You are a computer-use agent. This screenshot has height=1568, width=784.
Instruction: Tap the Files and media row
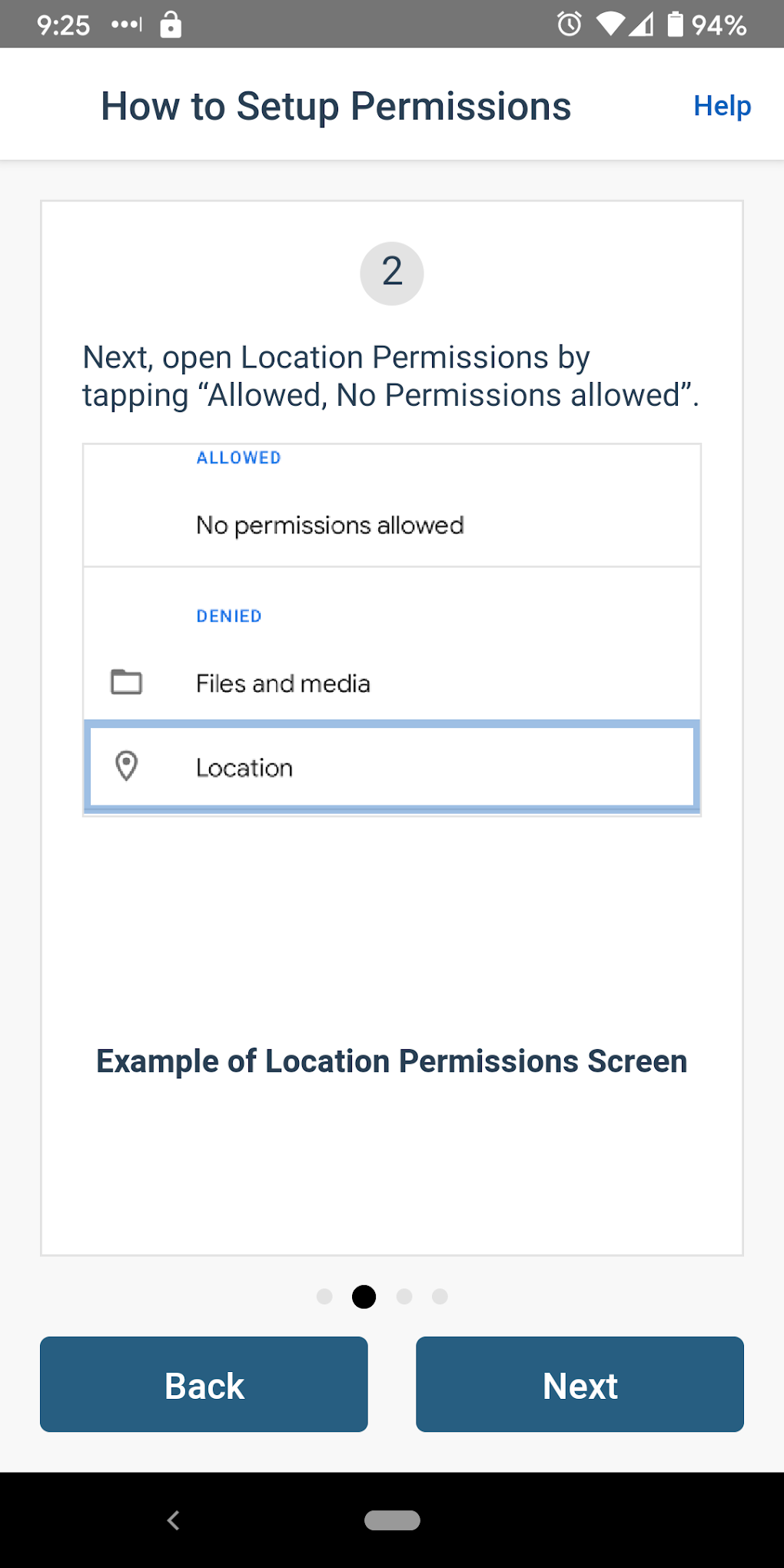(392, 683)
